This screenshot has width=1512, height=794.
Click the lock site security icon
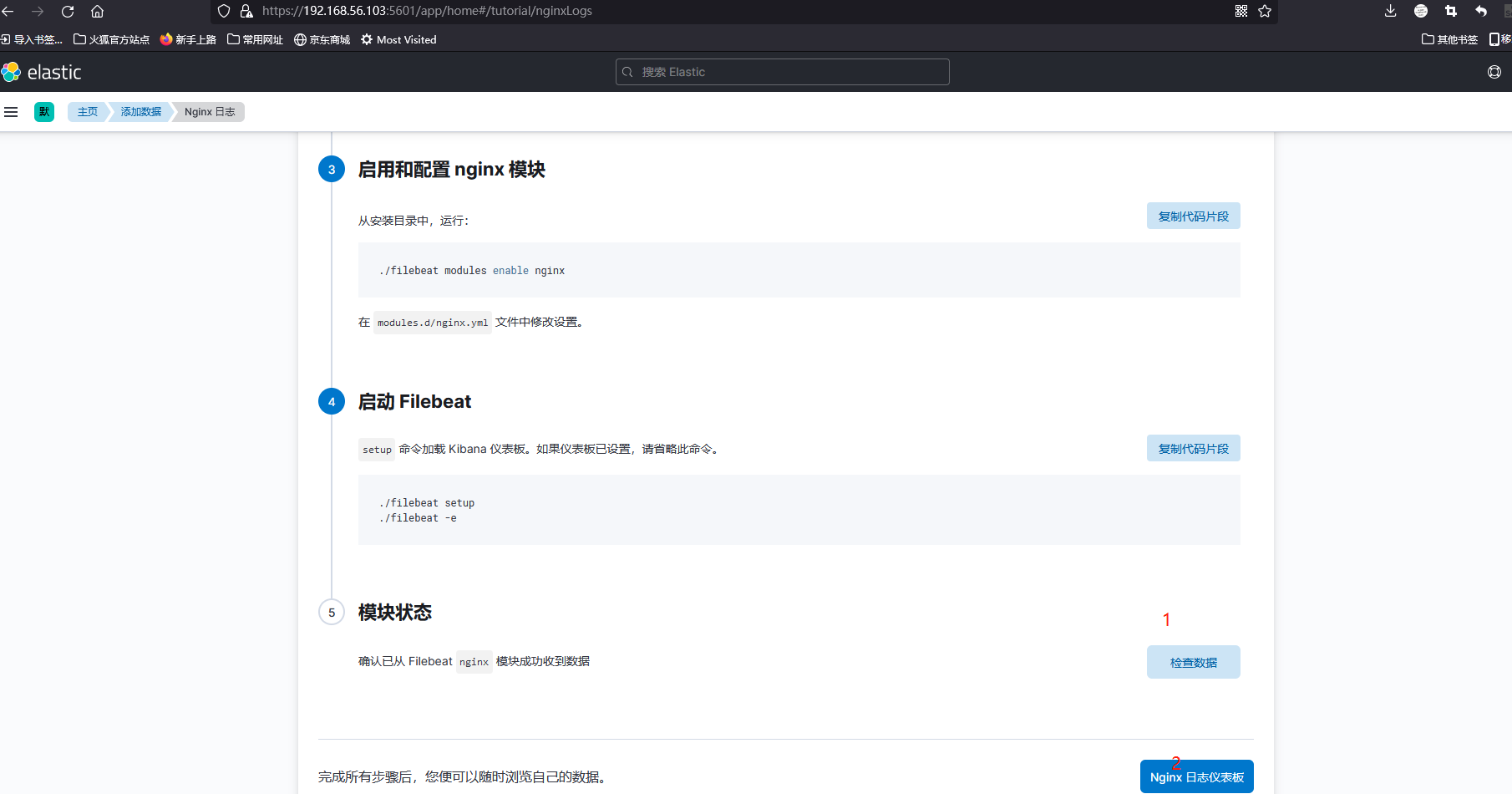[x=246, y=11]
